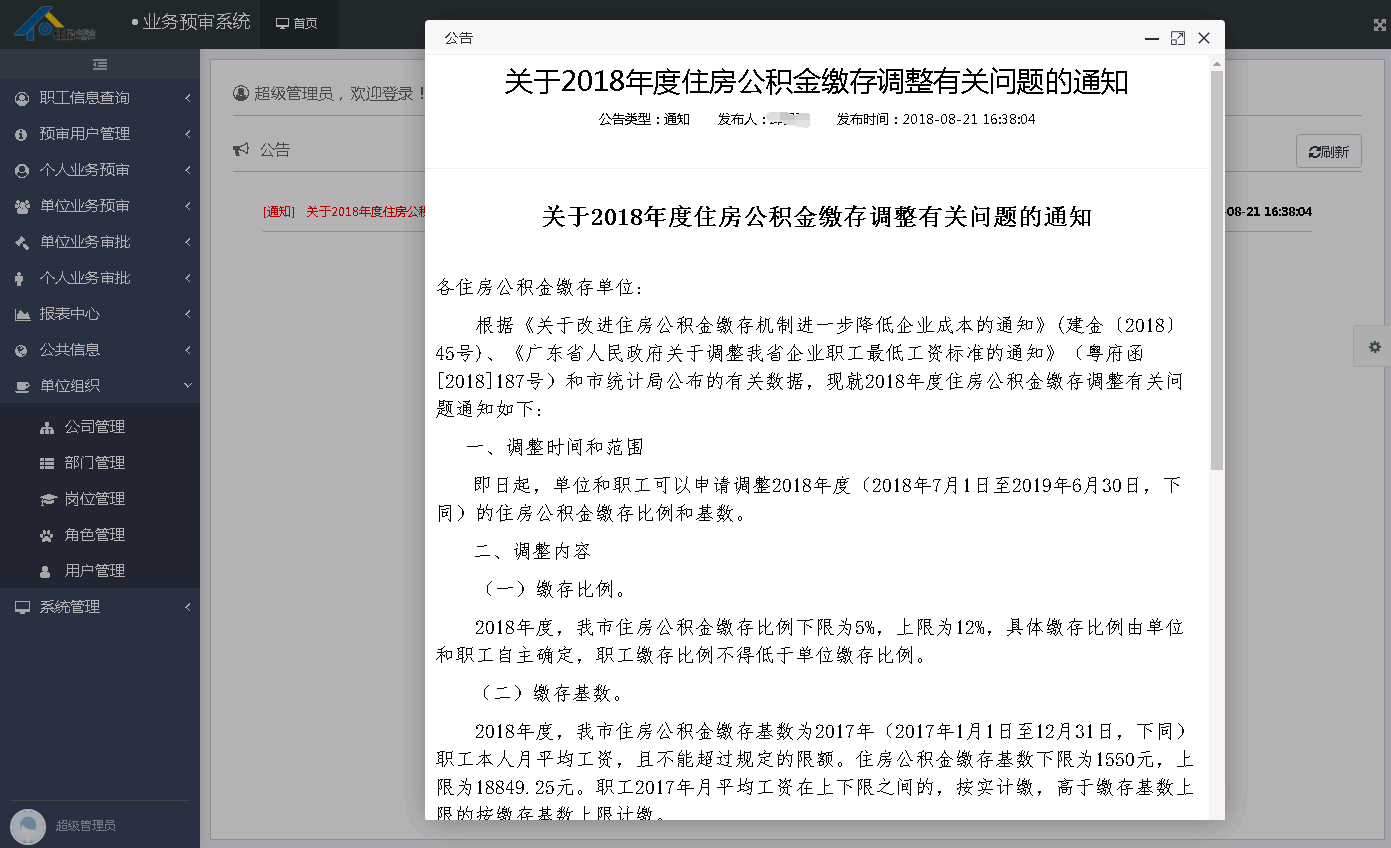Open the red 关于2018年度住房公积 notice link
Image resolution: width=1391 pixels, height=848 pixels.
click(x=366, y=212)
